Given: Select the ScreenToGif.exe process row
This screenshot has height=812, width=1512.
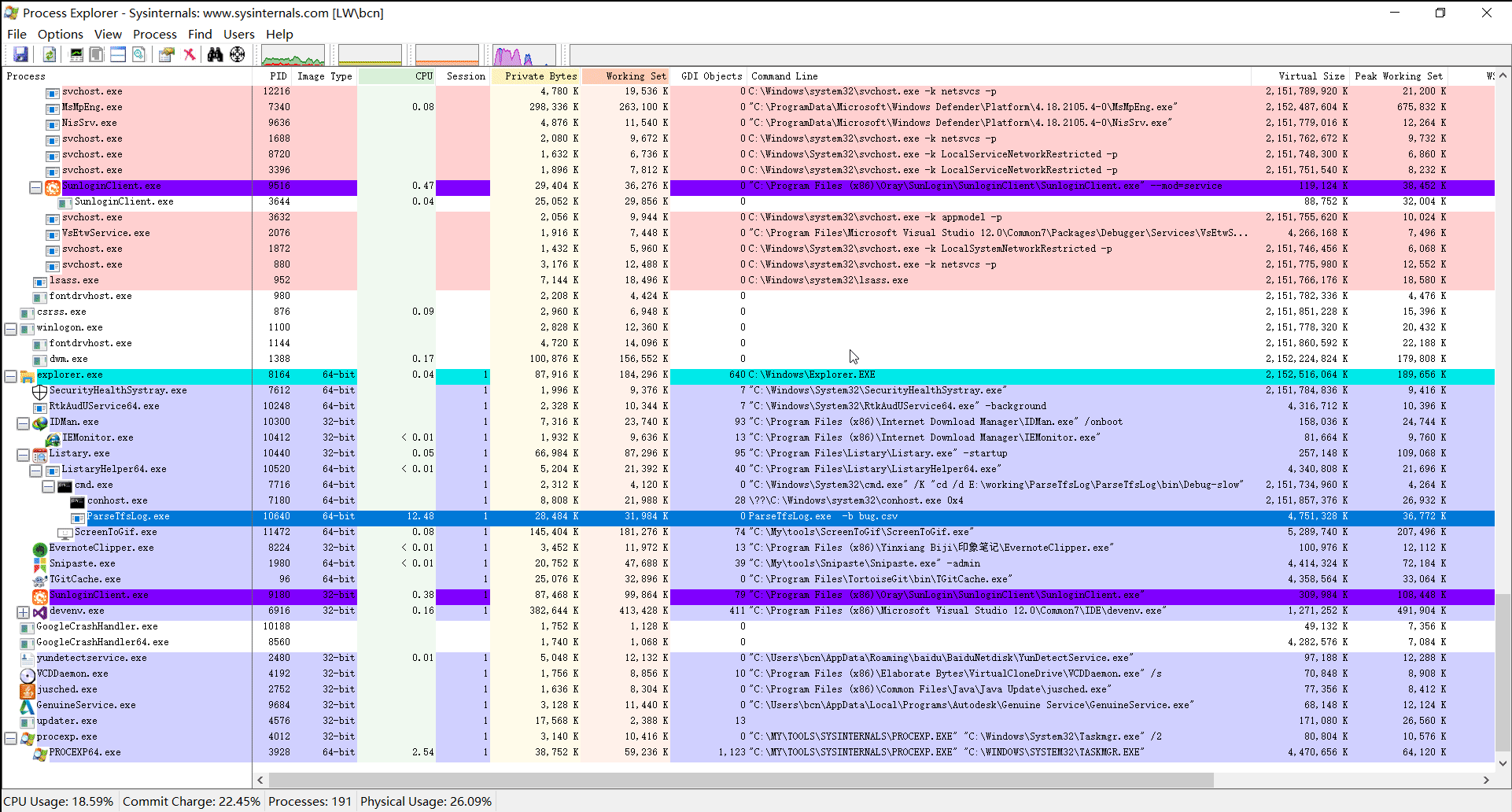Looking at the screenshot, I should coord(747,533).
